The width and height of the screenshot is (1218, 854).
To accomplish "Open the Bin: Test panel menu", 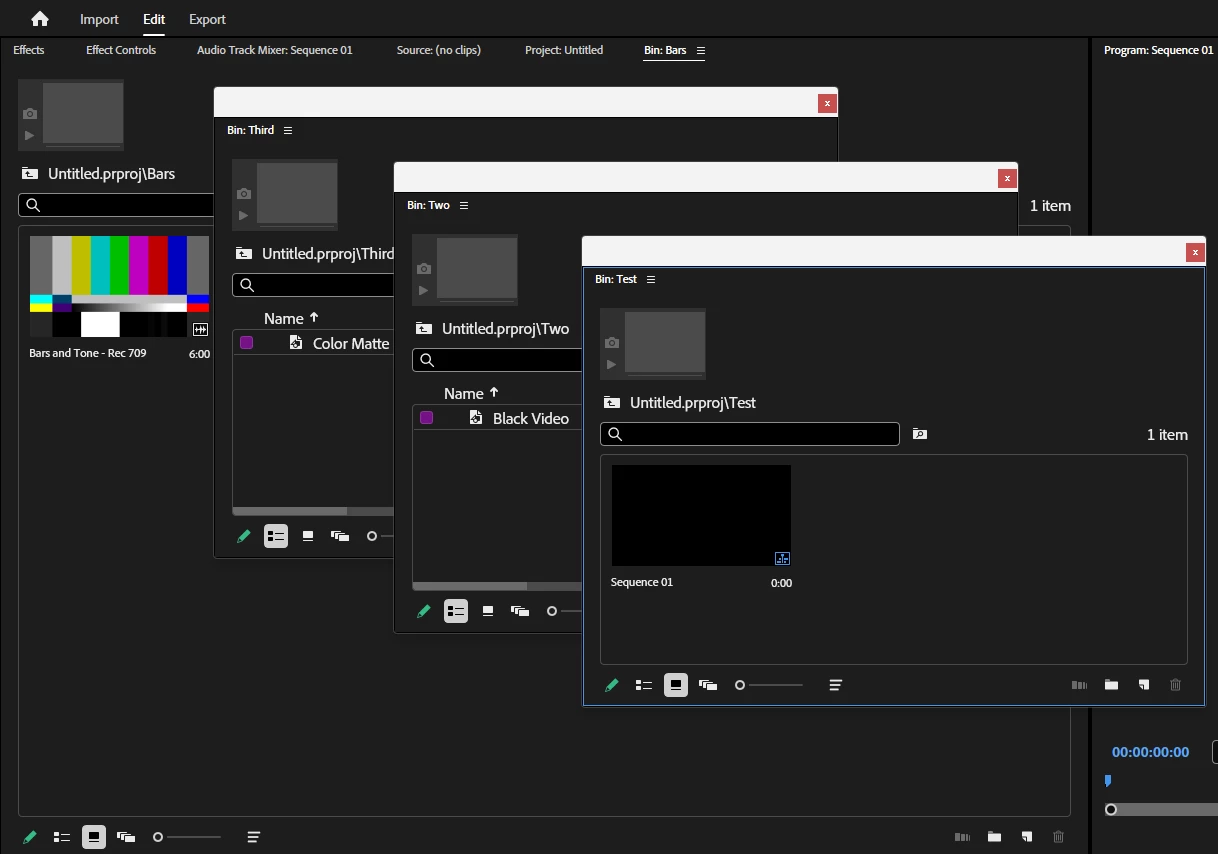I will coord(651,279).
